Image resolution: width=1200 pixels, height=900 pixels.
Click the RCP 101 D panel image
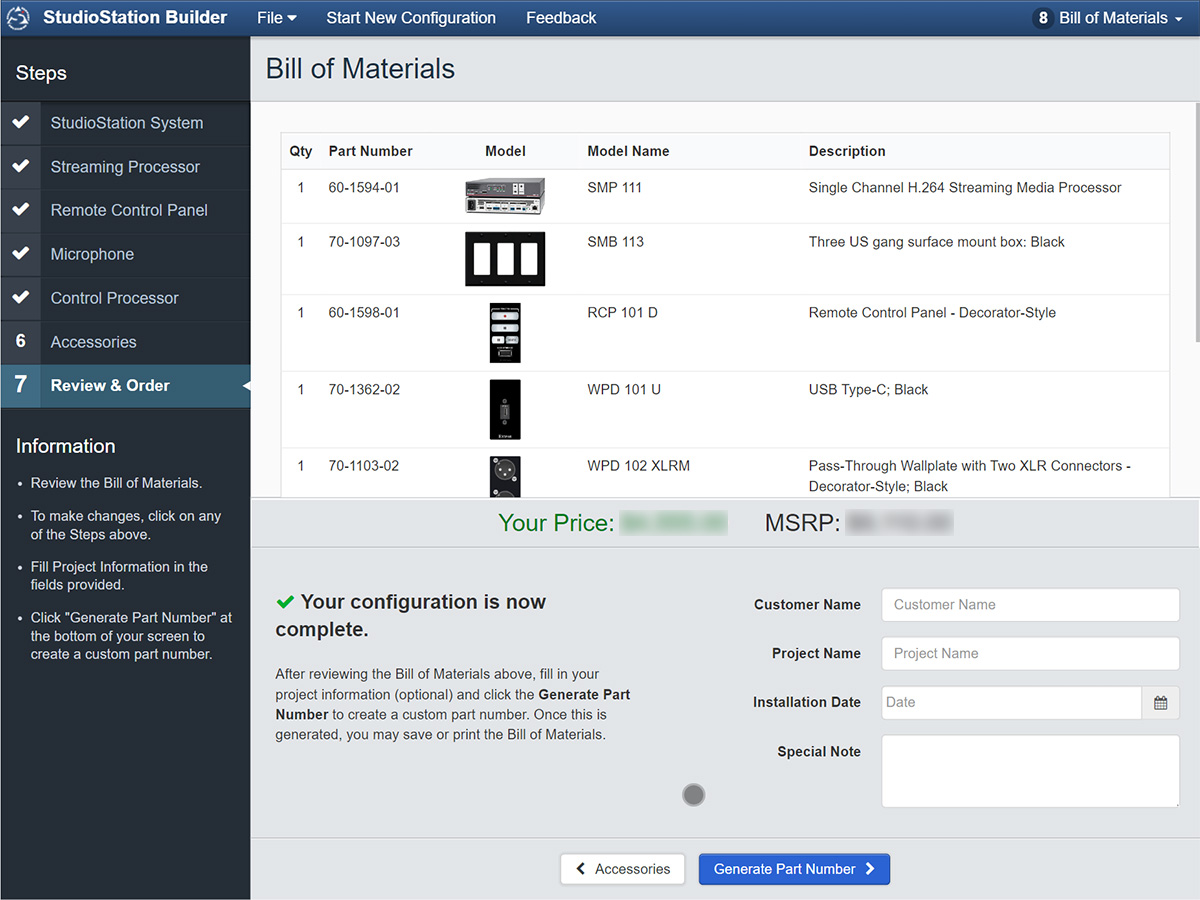(x=505, y=333)
